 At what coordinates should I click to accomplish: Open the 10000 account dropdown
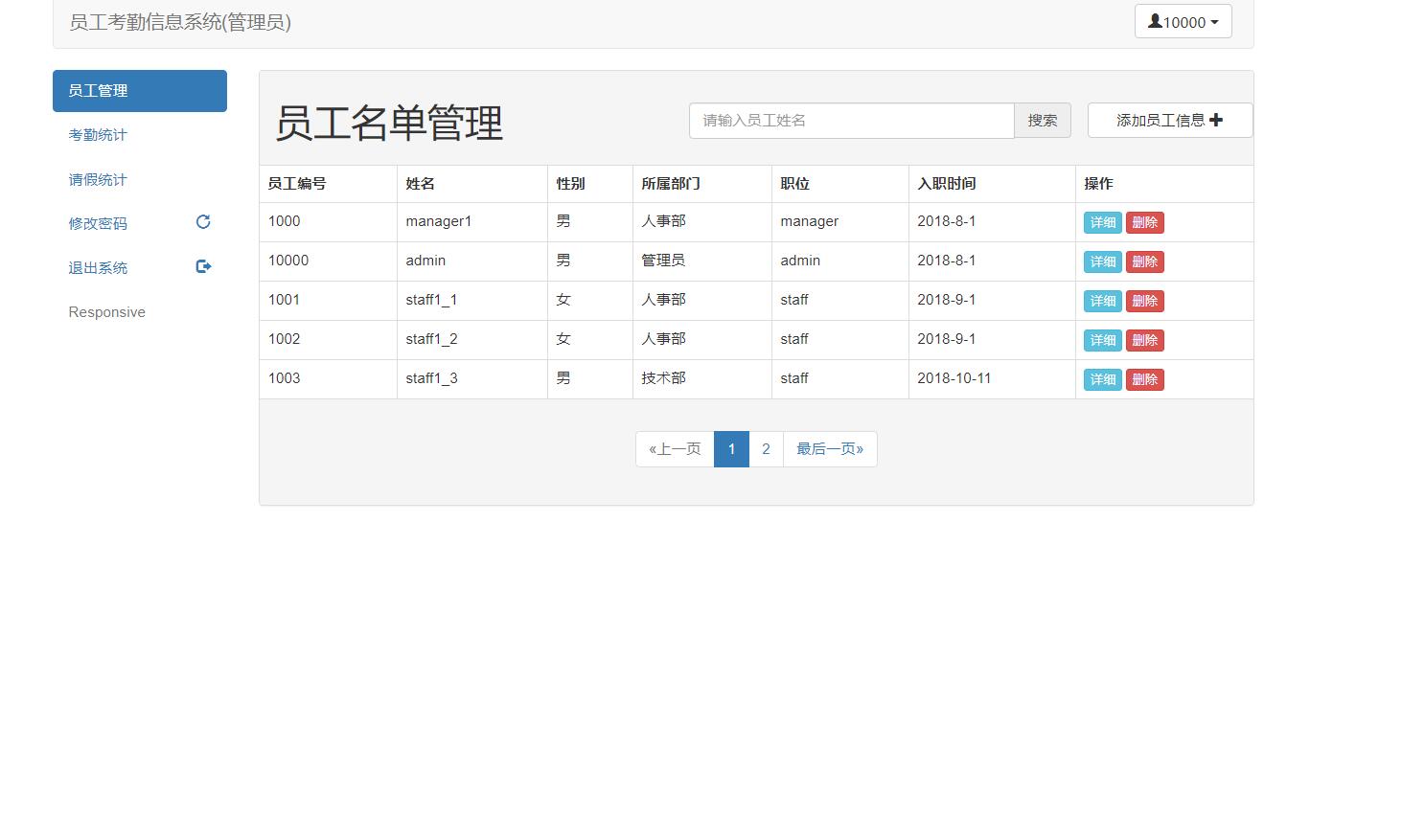[1183, 21]
